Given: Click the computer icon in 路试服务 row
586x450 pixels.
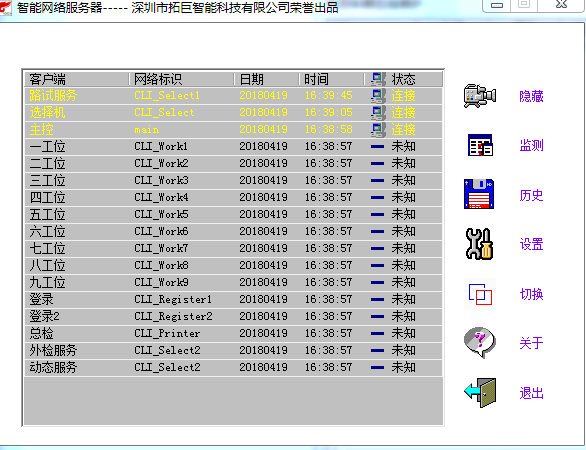Looking at the screenshot, I should point(378,96).
